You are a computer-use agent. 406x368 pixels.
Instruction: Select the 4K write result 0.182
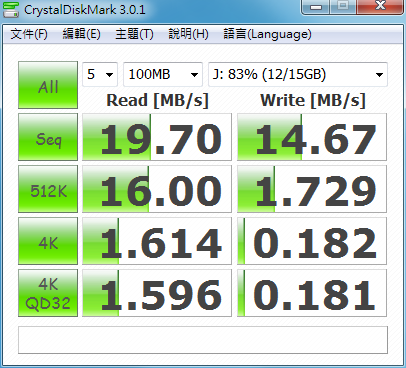(x=312, y=241)
